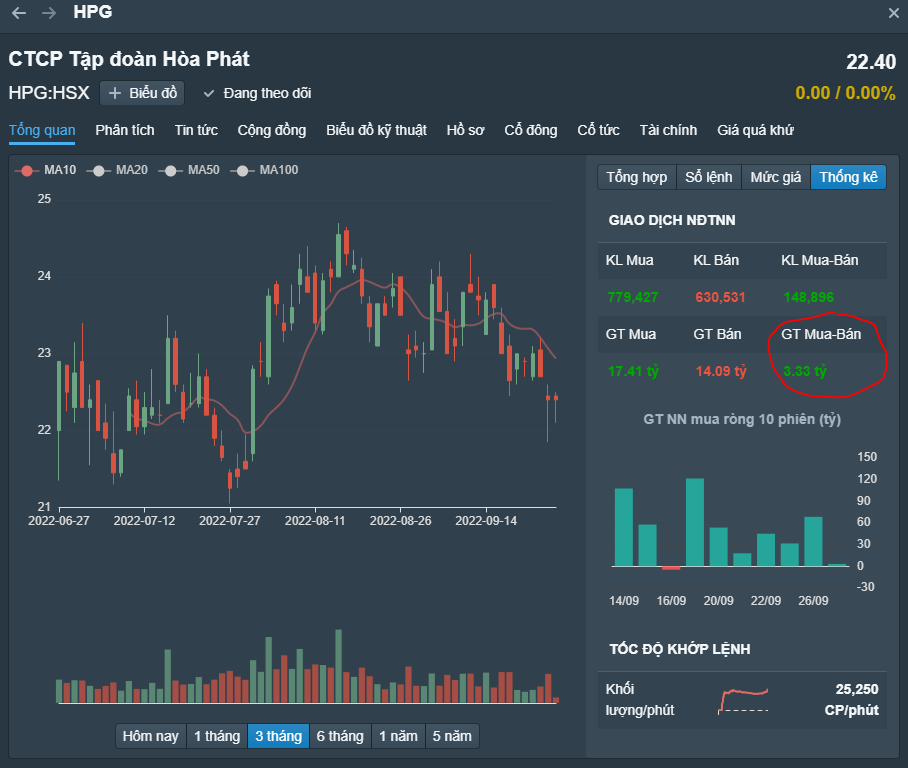This screenshot has height=768, width=908.
Task: Set chart range to 6 tháng
Action: [x=340, y=736]
